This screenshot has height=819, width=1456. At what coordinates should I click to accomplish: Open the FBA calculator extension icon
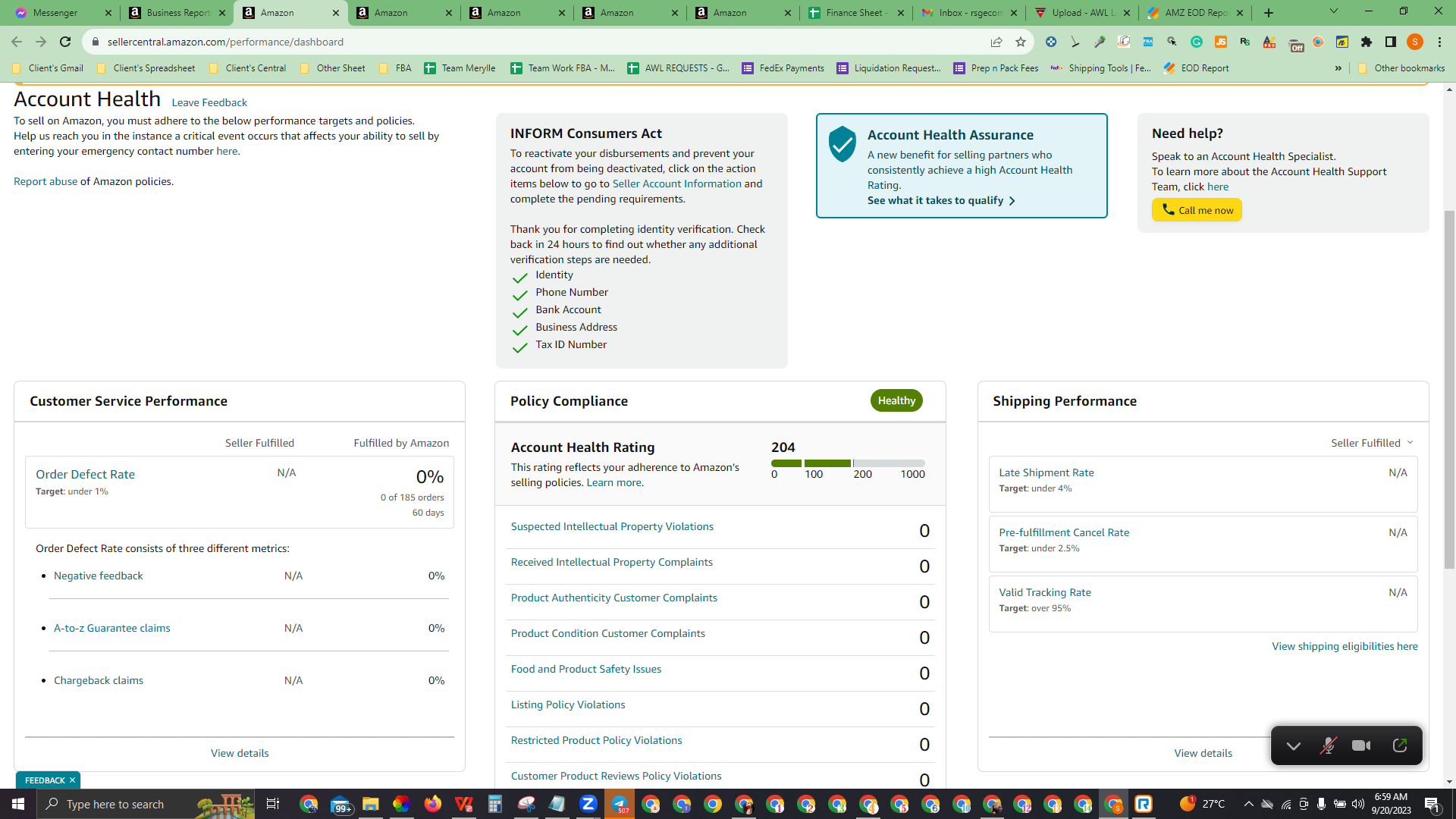pyautogui.click(x=1148, y=42)
